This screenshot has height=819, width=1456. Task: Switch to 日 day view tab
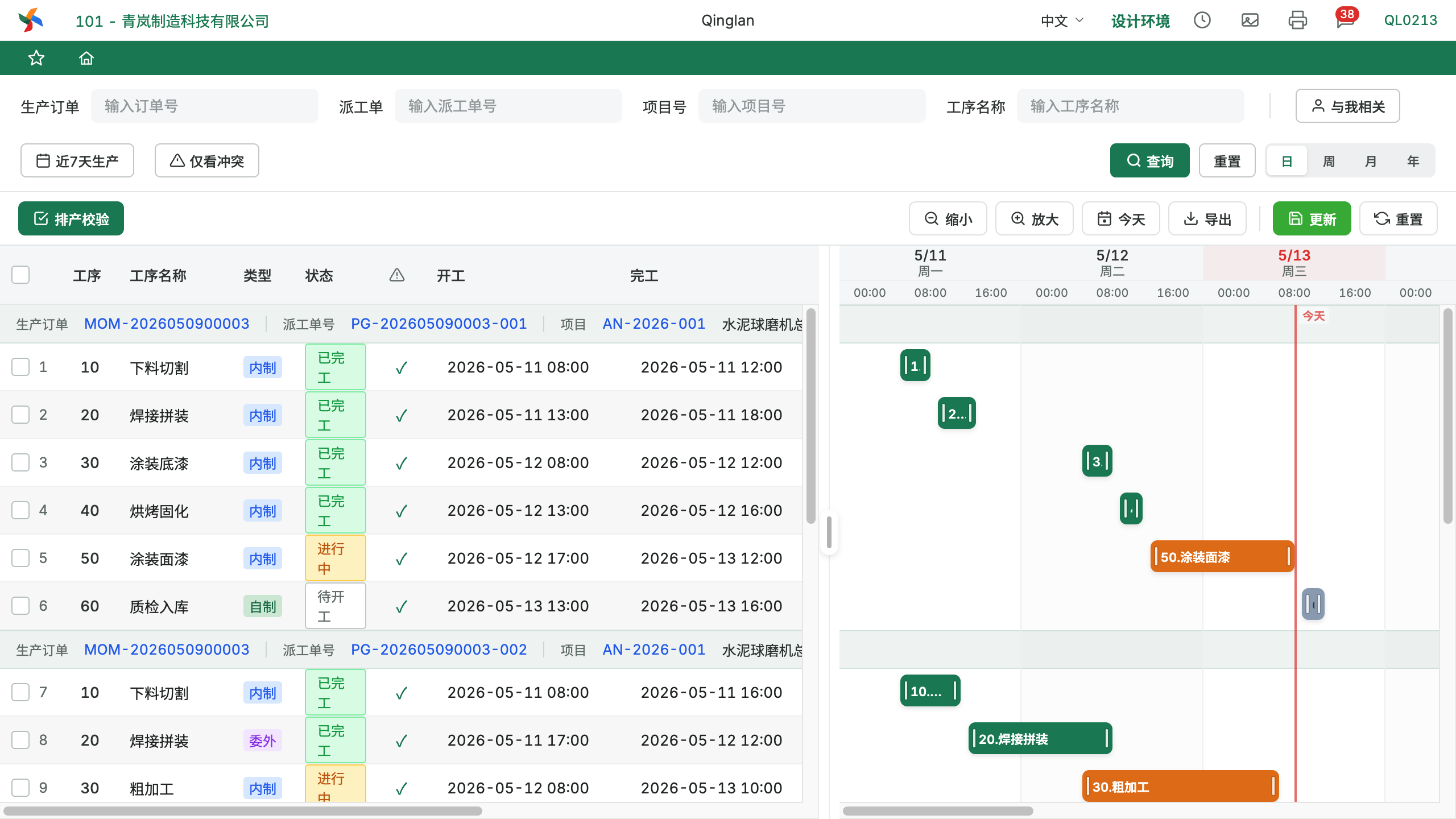coord(1287,161)
